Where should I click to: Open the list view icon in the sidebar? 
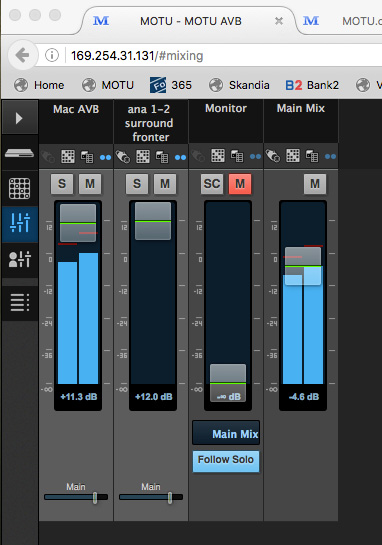[x=19, y=302]
